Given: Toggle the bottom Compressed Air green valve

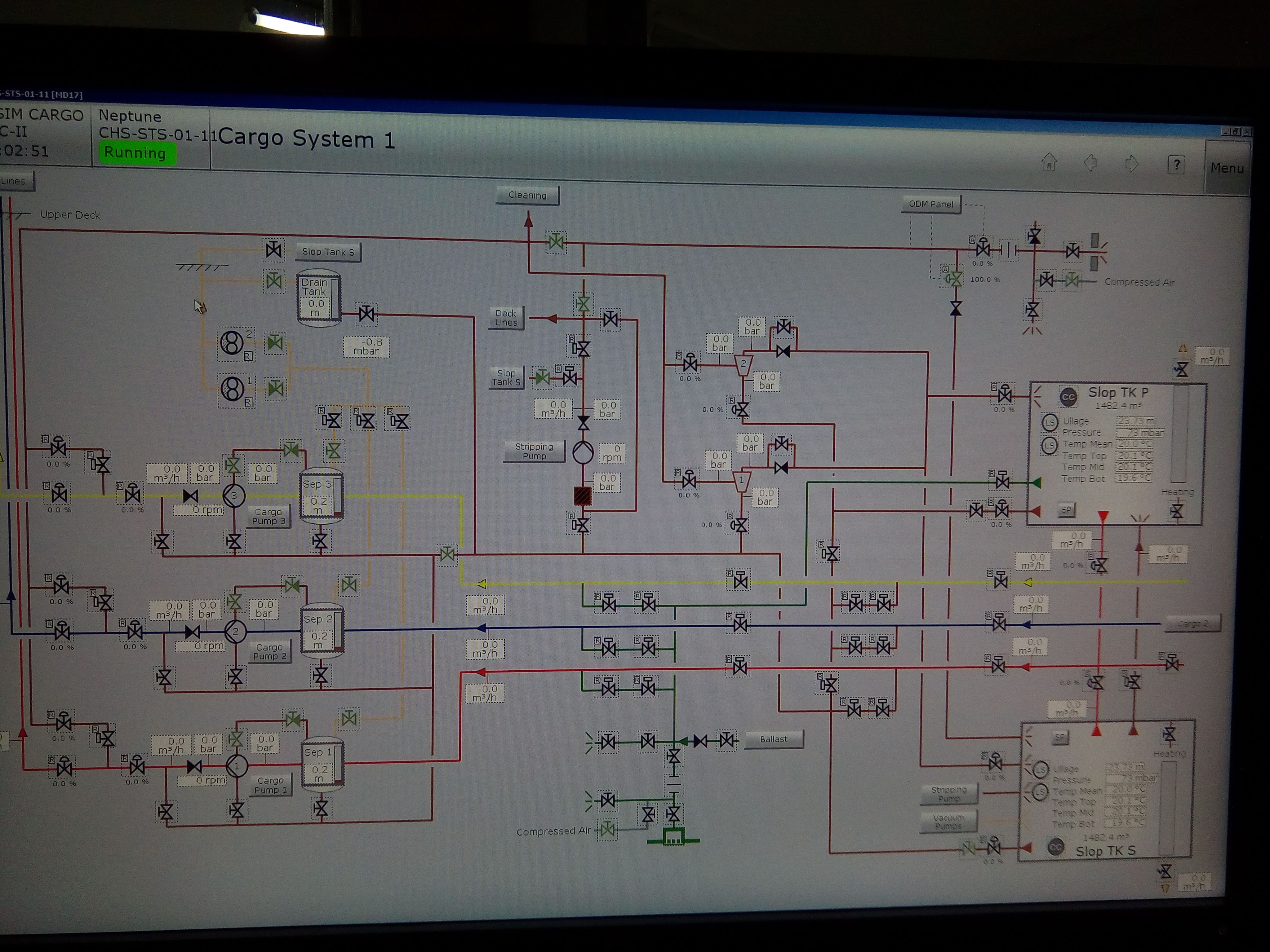Looking at the screenshot, I should click(x=607, y=829).
